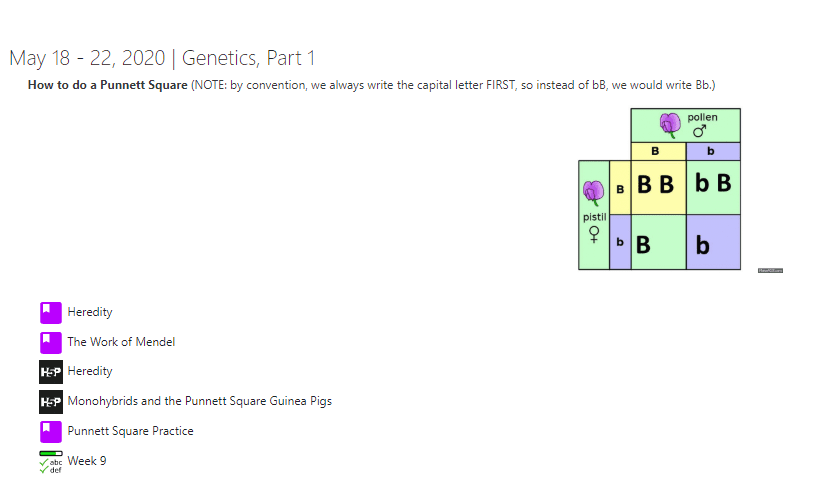Click the H5P icon beside Heredity
Screen dimensions: 837x481
[51, 372]
